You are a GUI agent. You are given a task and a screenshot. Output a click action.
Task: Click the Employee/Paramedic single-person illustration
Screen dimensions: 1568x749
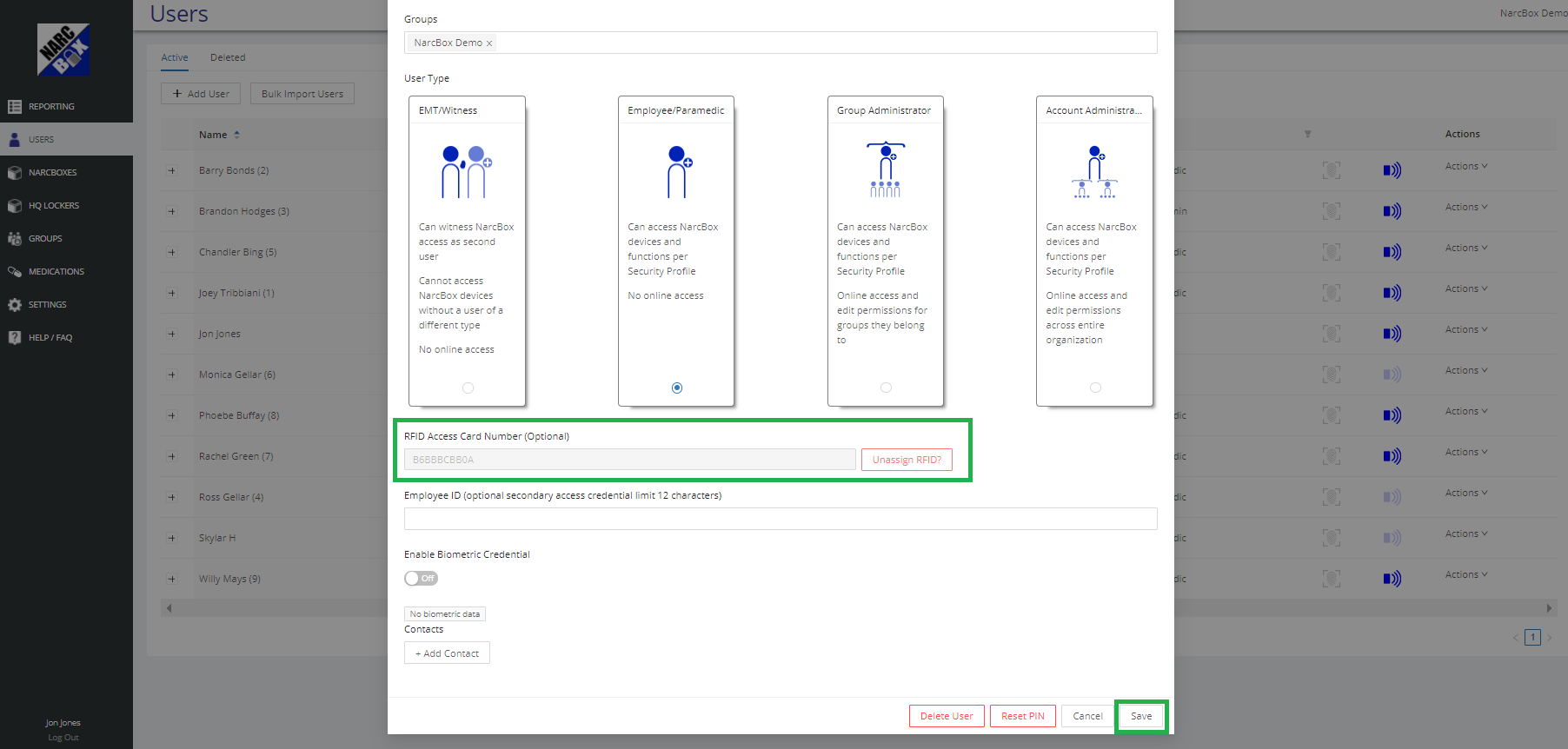[678, 172]
